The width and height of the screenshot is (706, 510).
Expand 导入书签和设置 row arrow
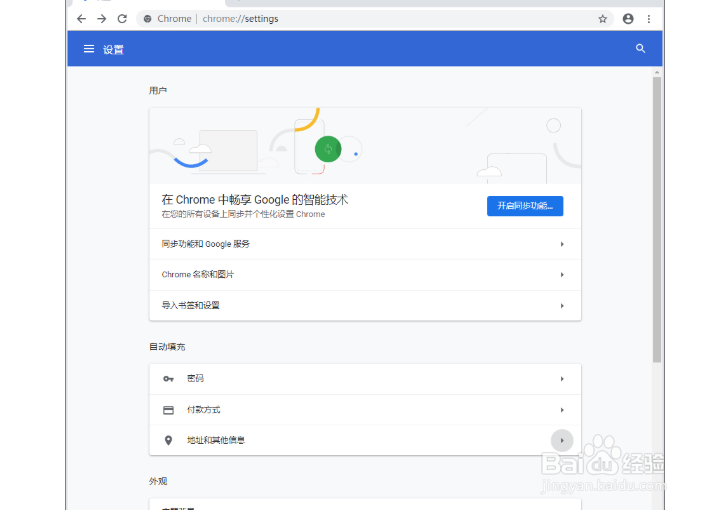[x=562, y=306]
